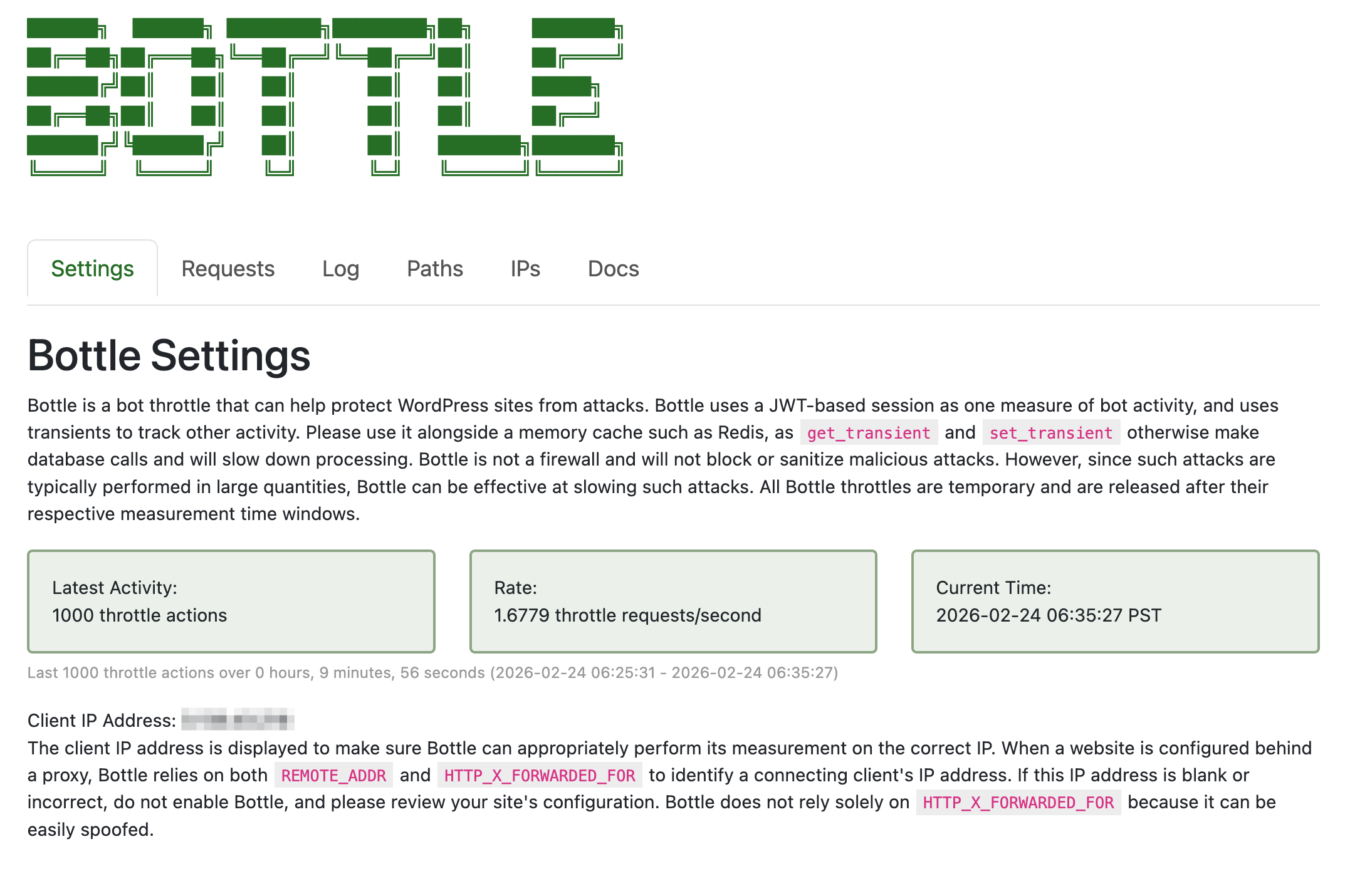Click the Bottle Settings heading
This screenshot has width=1345, height=896.
coord(169,355)
